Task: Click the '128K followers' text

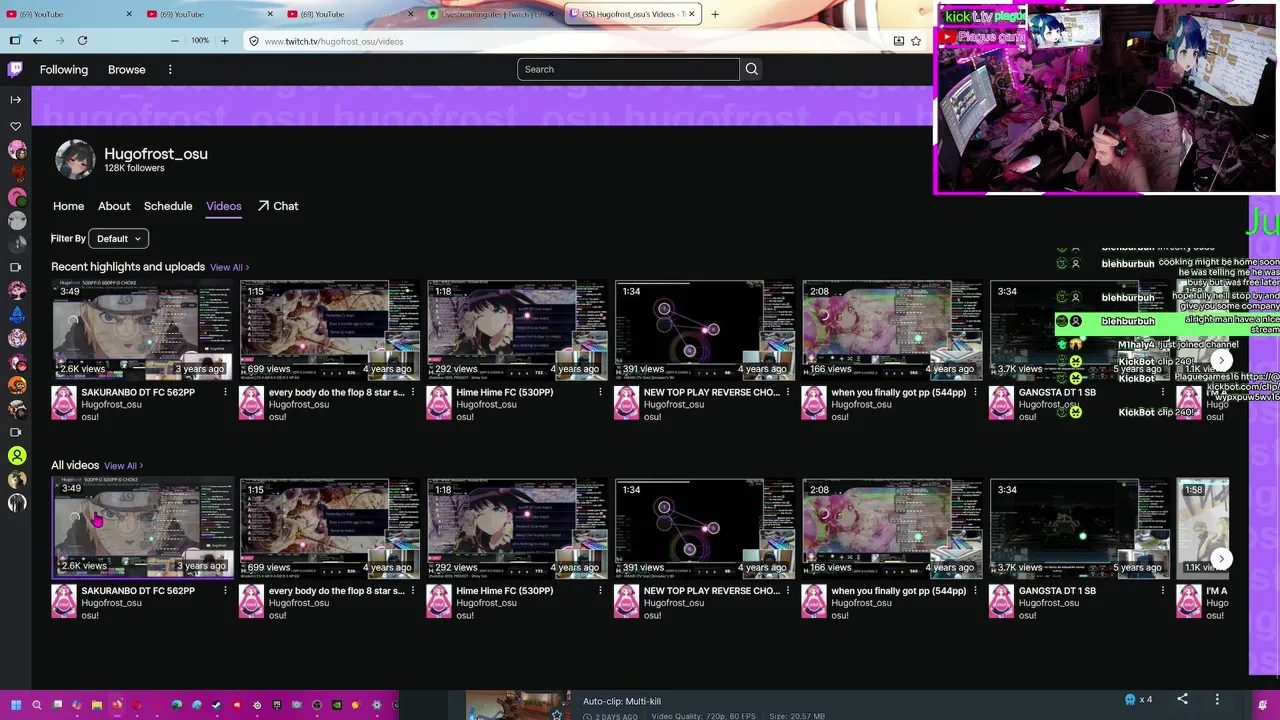Action: tap(134, 168)
